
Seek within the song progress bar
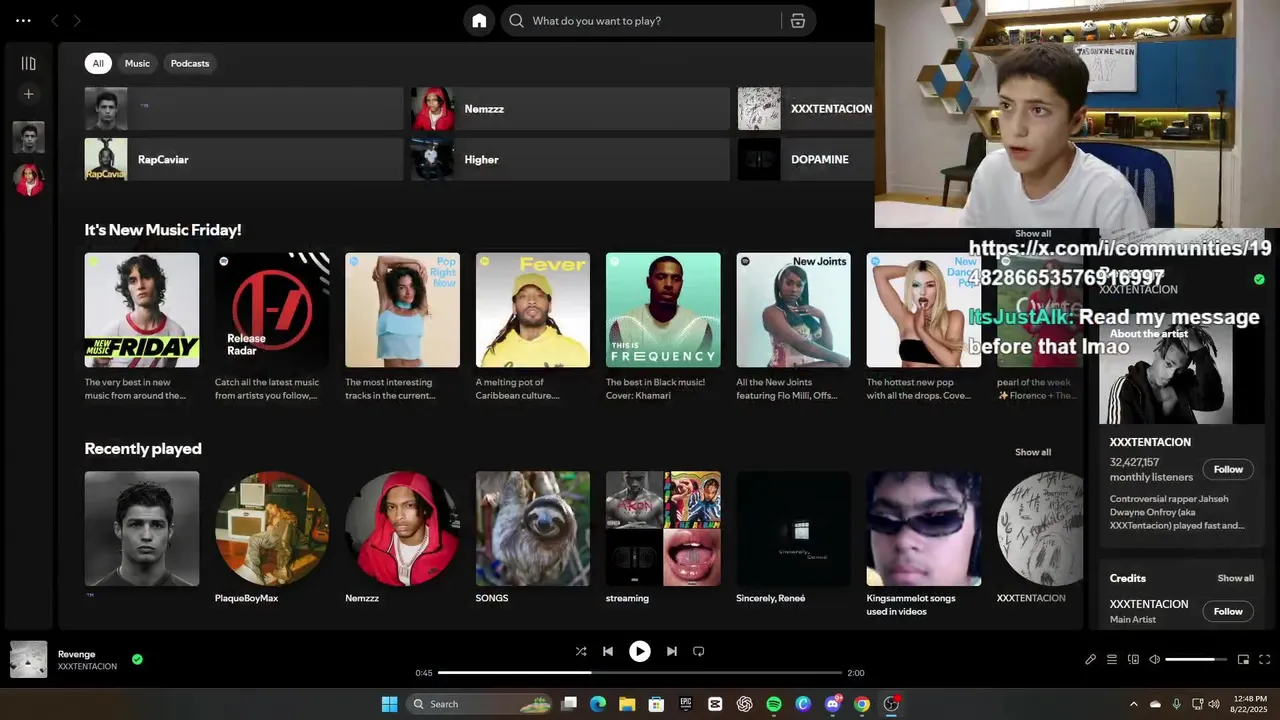[x=640, y=673]
